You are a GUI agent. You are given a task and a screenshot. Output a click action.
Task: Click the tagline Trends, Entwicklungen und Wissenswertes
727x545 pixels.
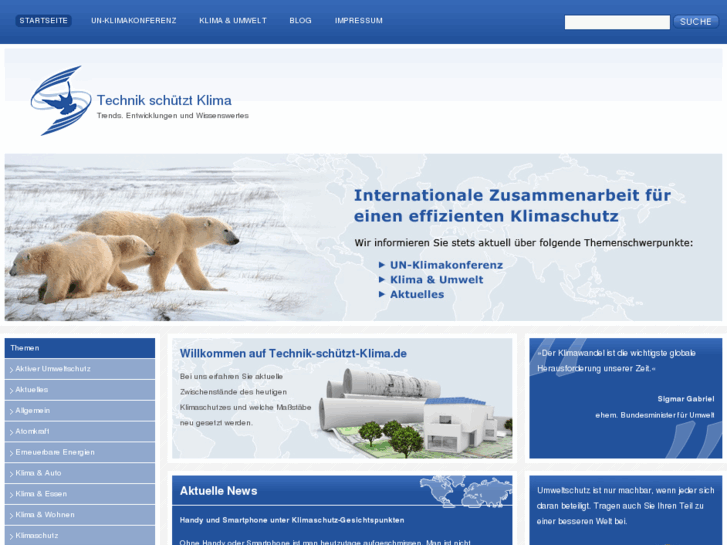pyautogui.click(x=172, y=115)
